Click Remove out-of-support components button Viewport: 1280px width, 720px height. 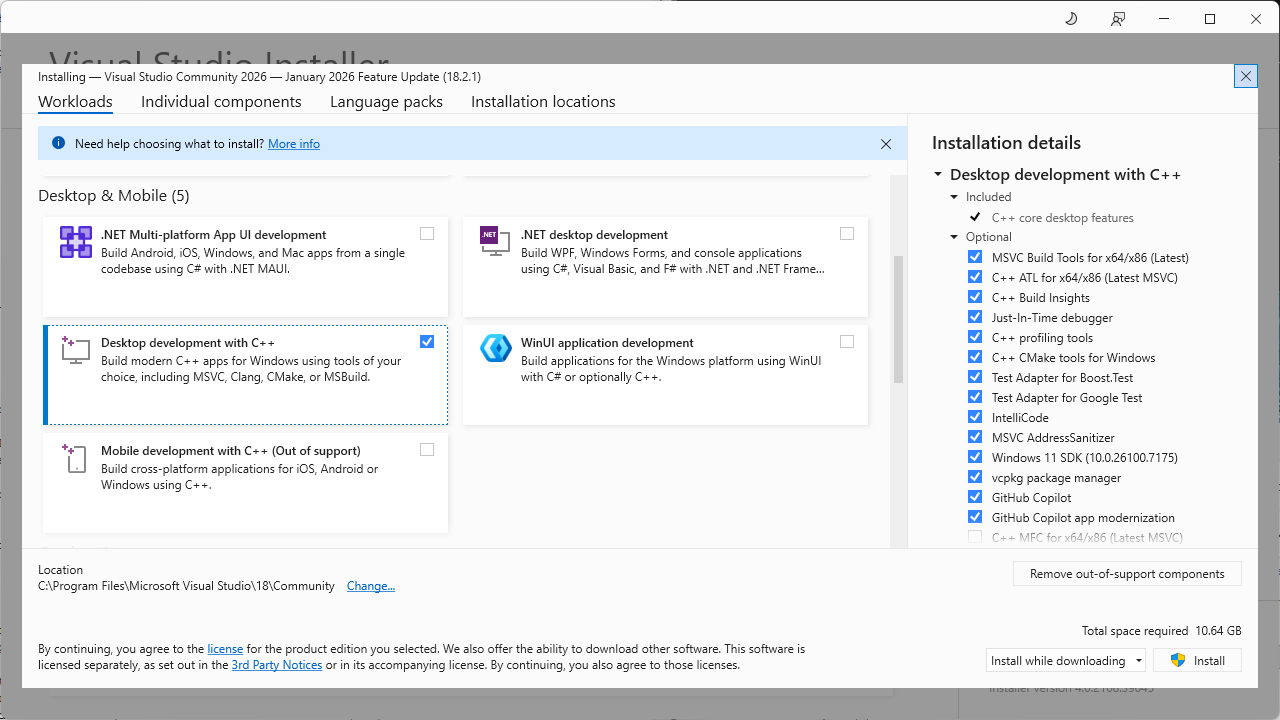(1127, 574)
